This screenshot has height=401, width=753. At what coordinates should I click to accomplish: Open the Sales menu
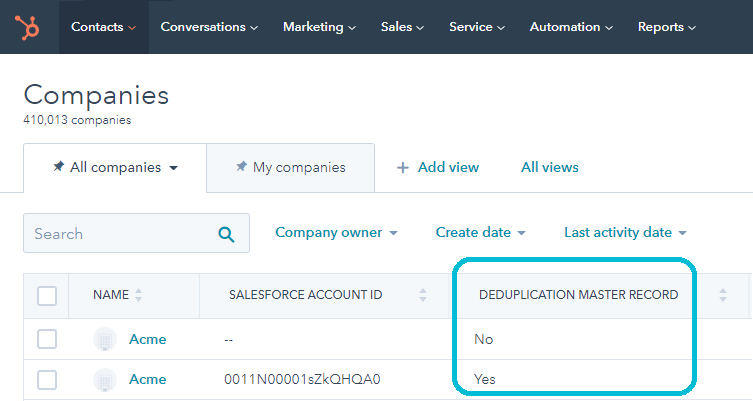[402, 27]
